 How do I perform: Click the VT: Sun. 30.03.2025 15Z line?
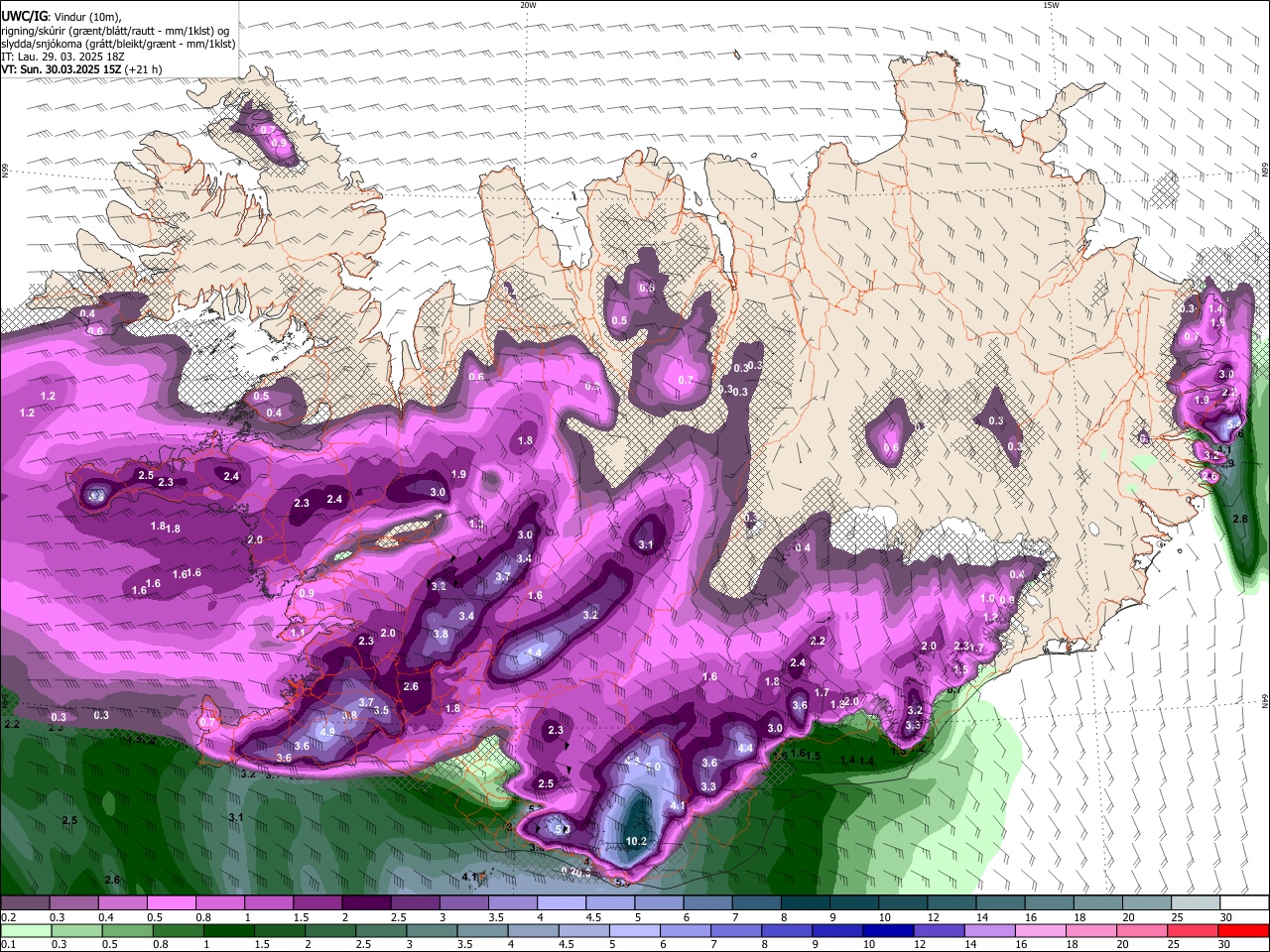click(x=81, y=69)
